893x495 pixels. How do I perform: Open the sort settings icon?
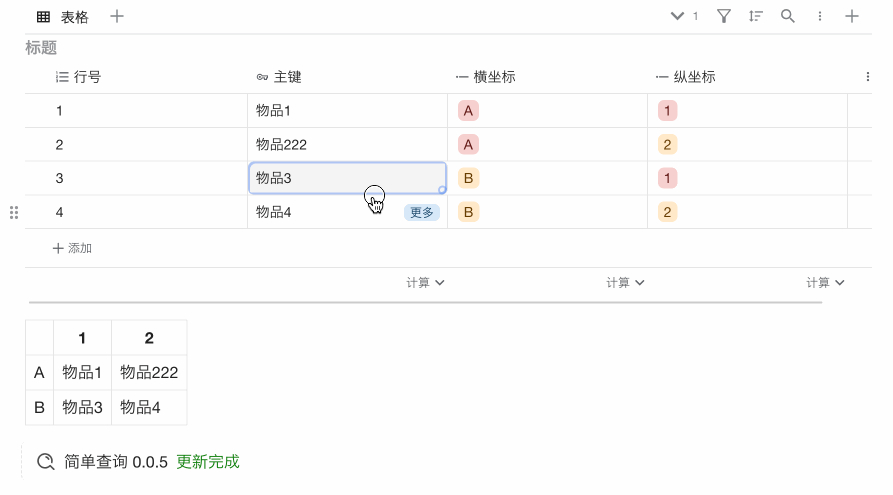756,16
